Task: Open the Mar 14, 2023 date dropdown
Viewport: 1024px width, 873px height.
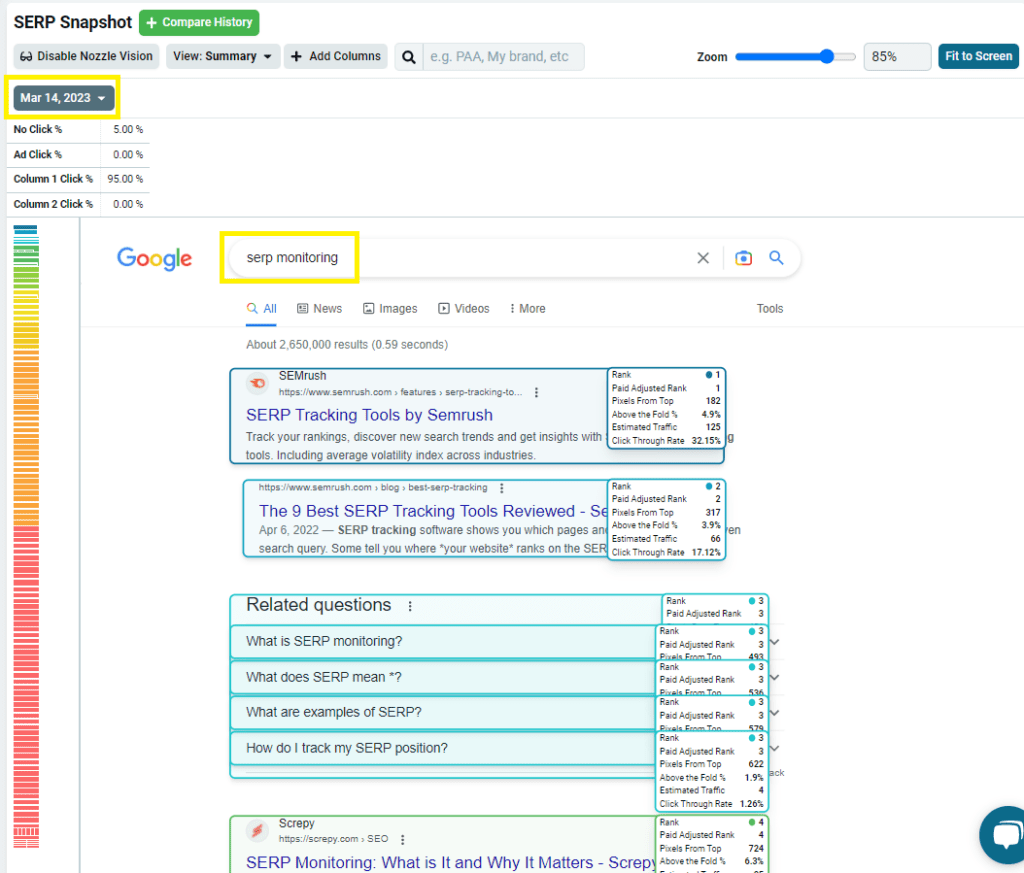Action: pyautogui.click(x=63, y=98)
